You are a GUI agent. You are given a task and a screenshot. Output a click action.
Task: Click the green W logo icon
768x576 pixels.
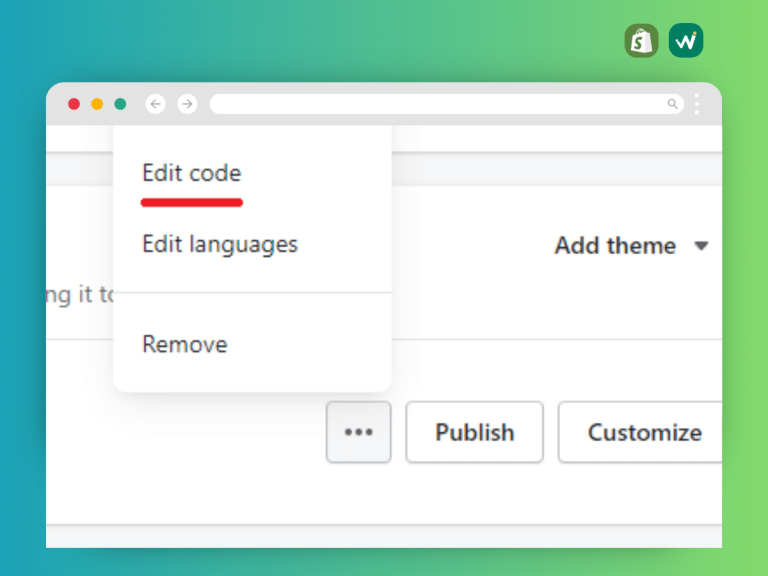point(686,41)
